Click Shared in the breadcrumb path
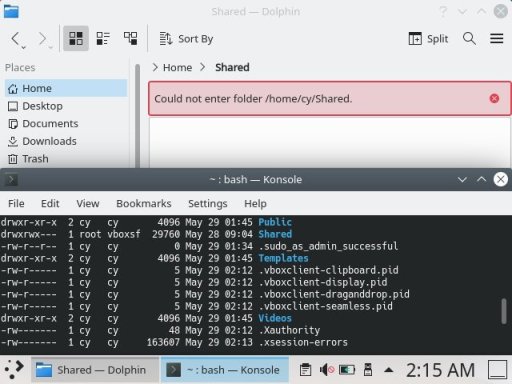 232,67
